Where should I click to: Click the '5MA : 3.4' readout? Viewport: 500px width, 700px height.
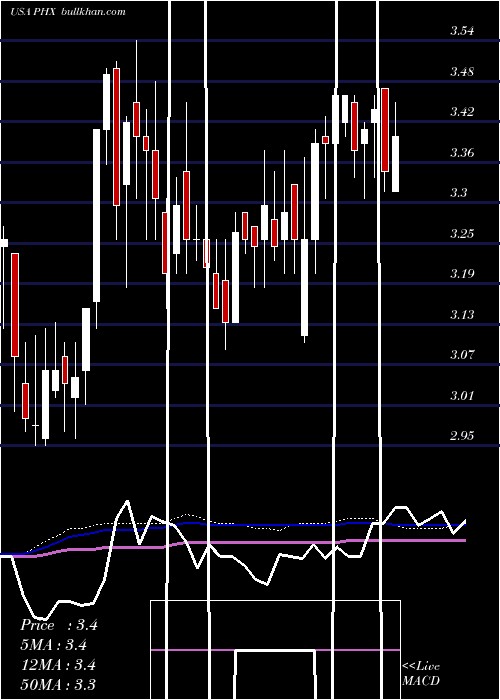pyautogui.click(x=54, y=645)
